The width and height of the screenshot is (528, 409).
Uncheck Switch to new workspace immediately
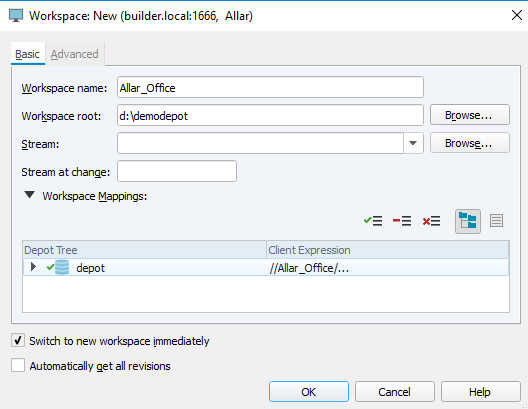(x=18, y=340)
